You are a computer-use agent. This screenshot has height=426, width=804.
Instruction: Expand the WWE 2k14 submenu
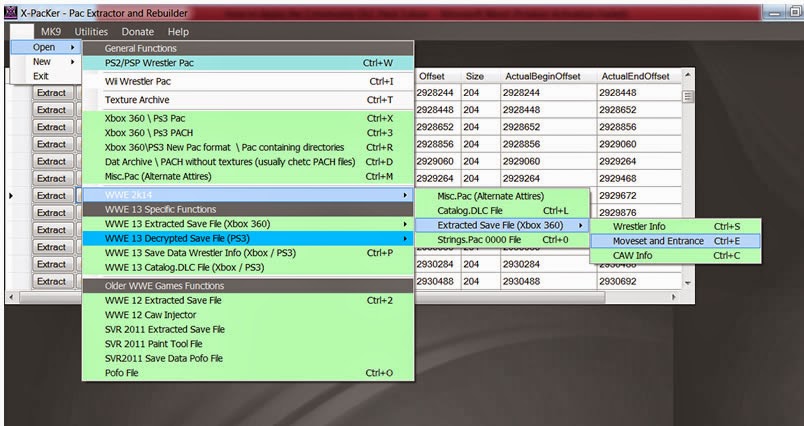248,195
